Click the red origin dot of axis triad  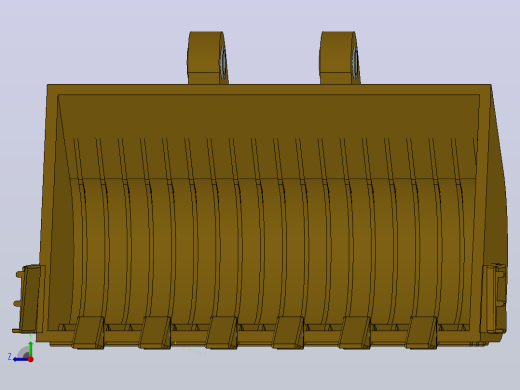point(31,359)
